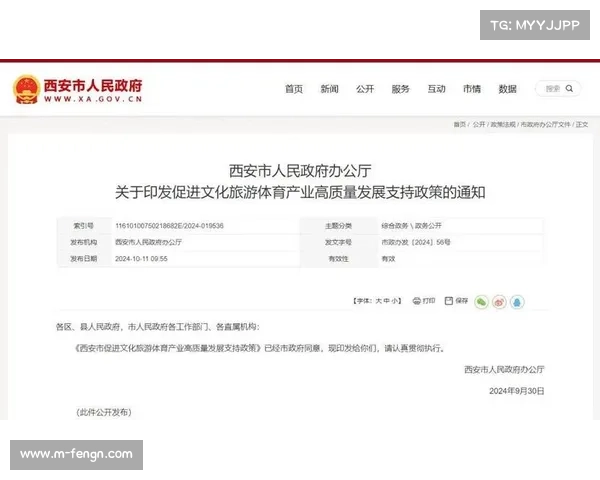Go to the 服务 navigation section
Viewport: 600px width, 480px height.
[x=400, y=89]
